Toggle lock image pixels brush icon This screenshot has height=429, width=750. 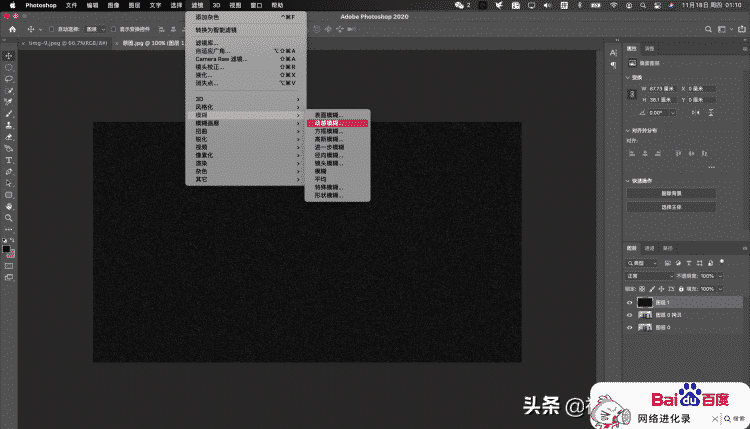pyautogui.click(x=652, y=289)
